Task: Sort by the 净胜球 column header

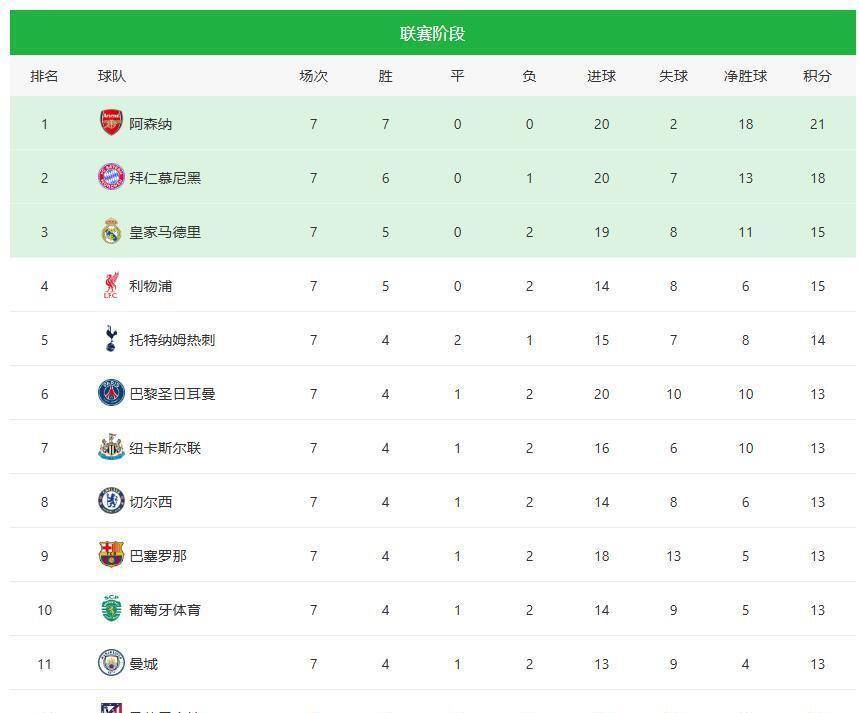Action: point(745,75)
